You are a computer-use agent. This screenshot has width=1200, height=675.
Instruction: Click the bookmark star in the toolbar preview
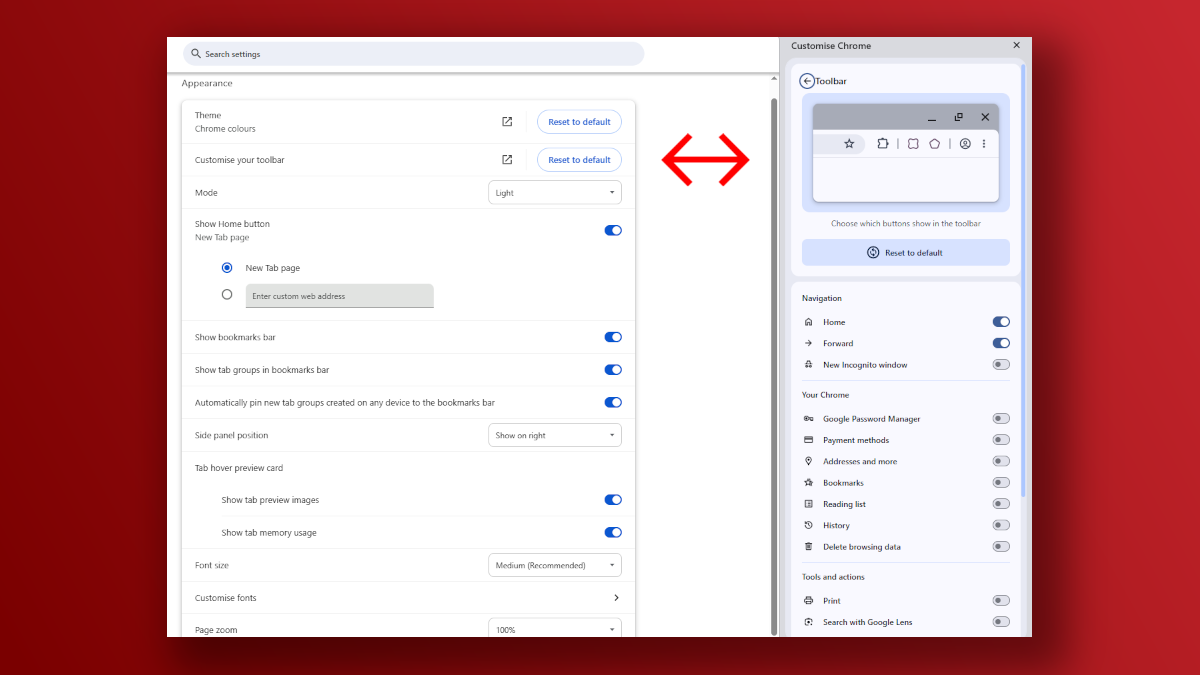click(x=850, y=143)
